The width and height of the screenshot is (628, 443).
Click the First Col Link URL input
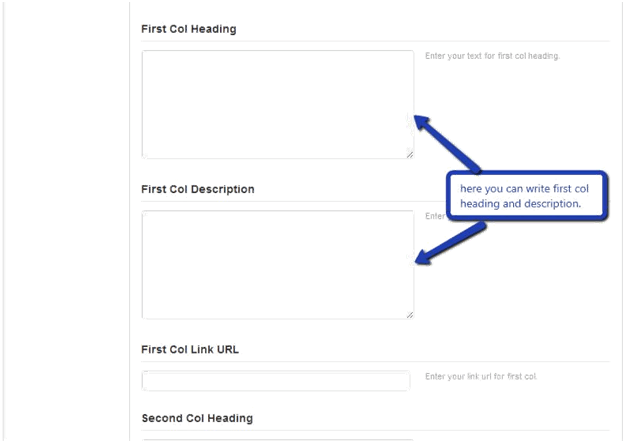coord(276,381)
